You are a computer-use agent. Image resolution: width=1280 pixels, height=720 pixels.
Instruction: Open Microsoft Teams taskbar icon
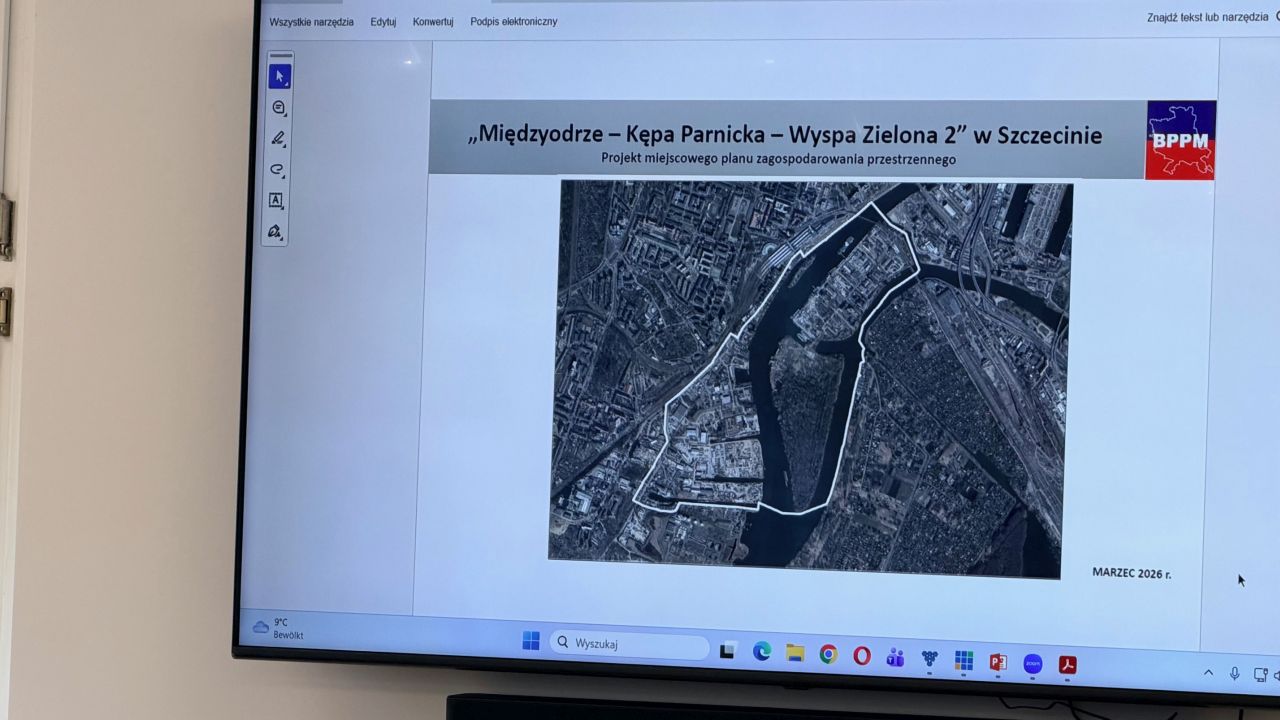(895, 657)
